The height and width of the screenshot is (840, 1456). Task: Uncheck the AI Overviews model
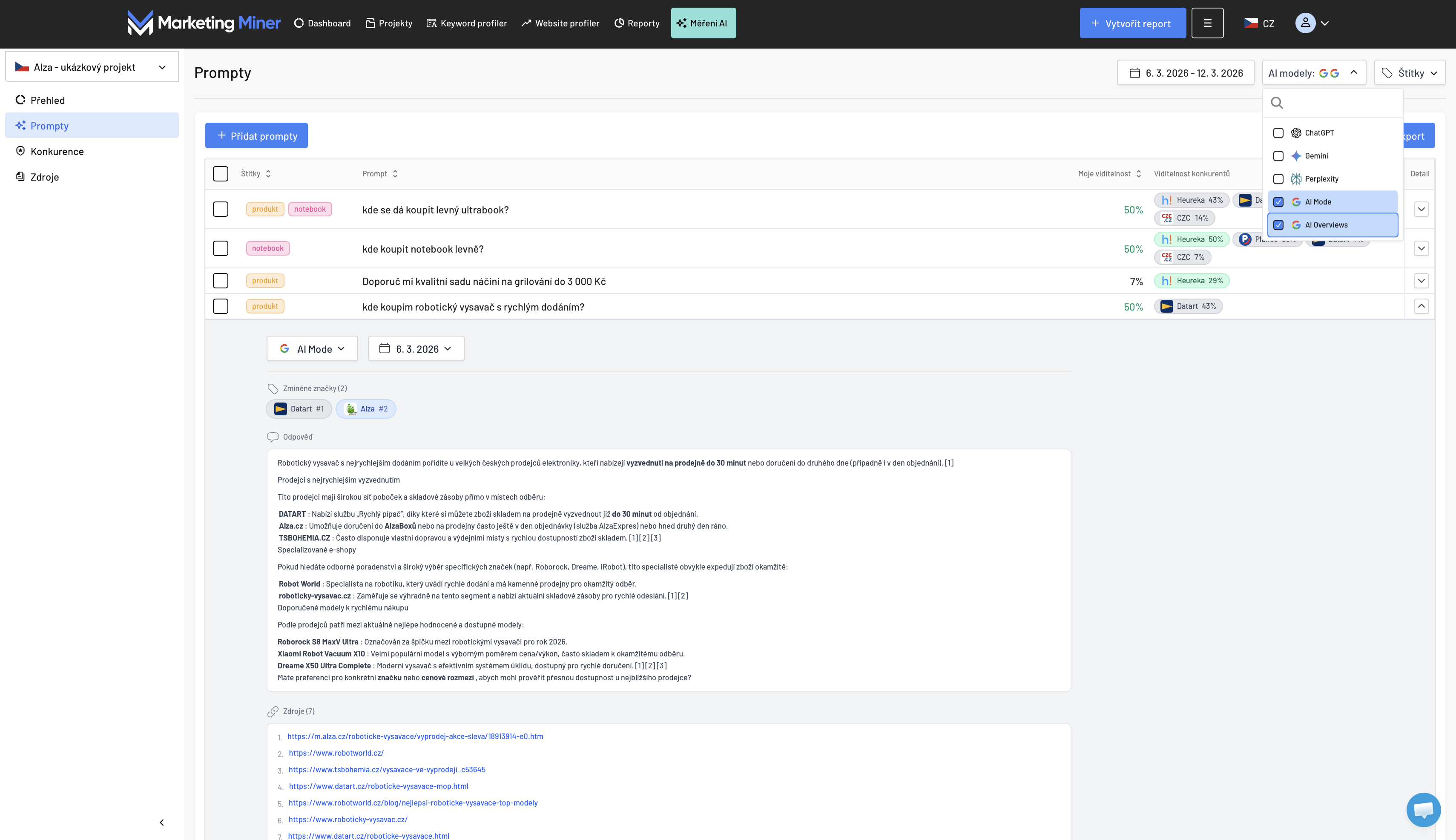click(x=1278, y=225)
